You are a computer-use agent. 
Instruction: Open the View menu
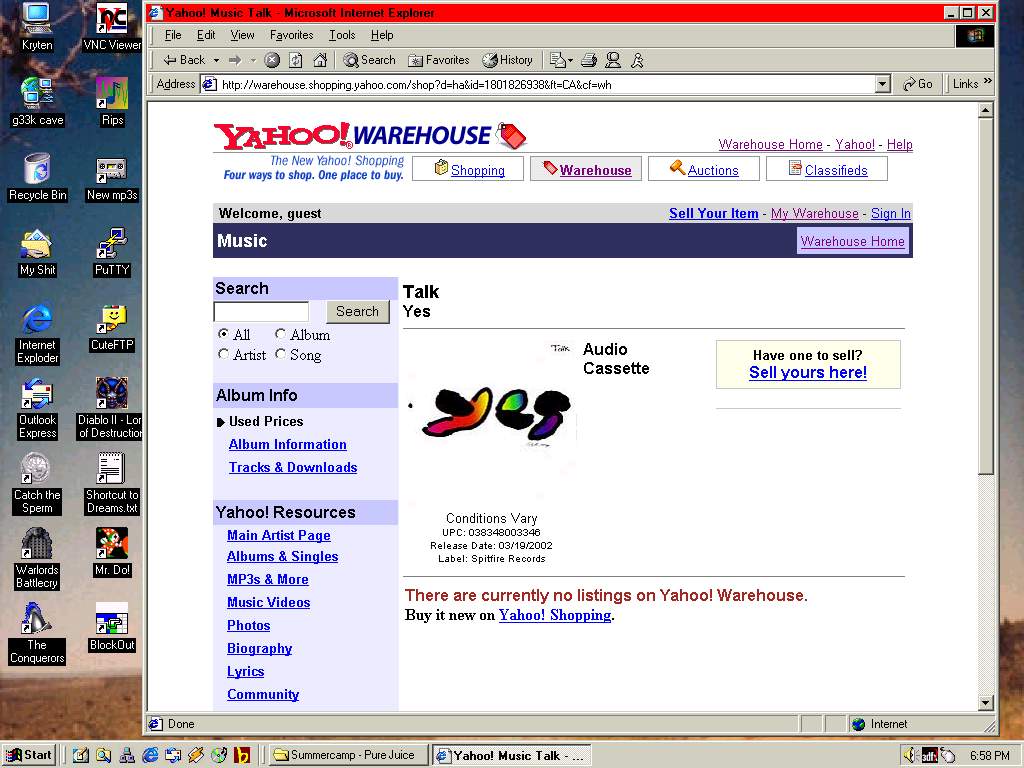242,35
